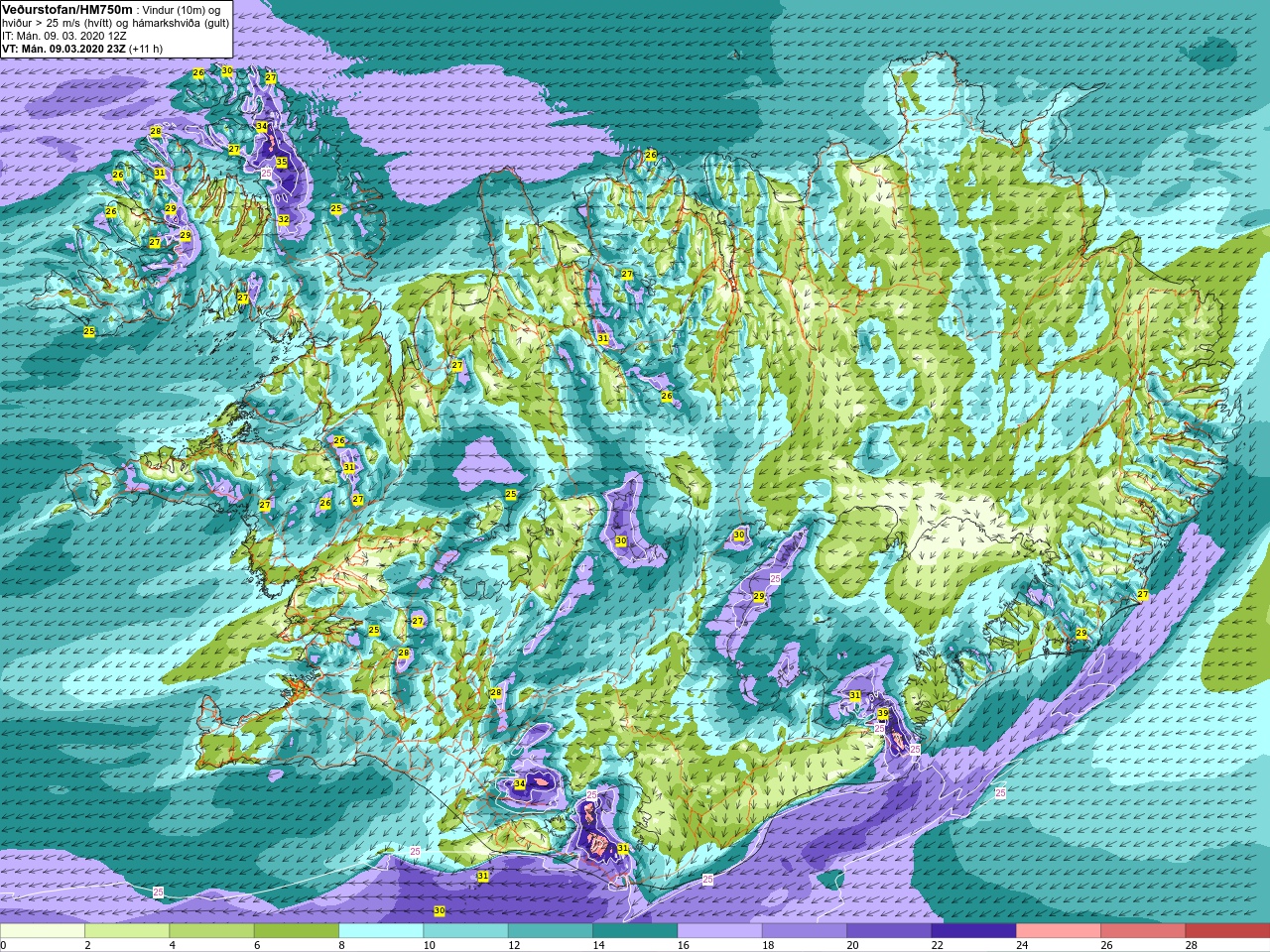This screenshot has width=1270, height=952.
Task: Click the dark indigo 22–24 m/s legend swatch
Action: pyautogui.click(x=973, y=931)
